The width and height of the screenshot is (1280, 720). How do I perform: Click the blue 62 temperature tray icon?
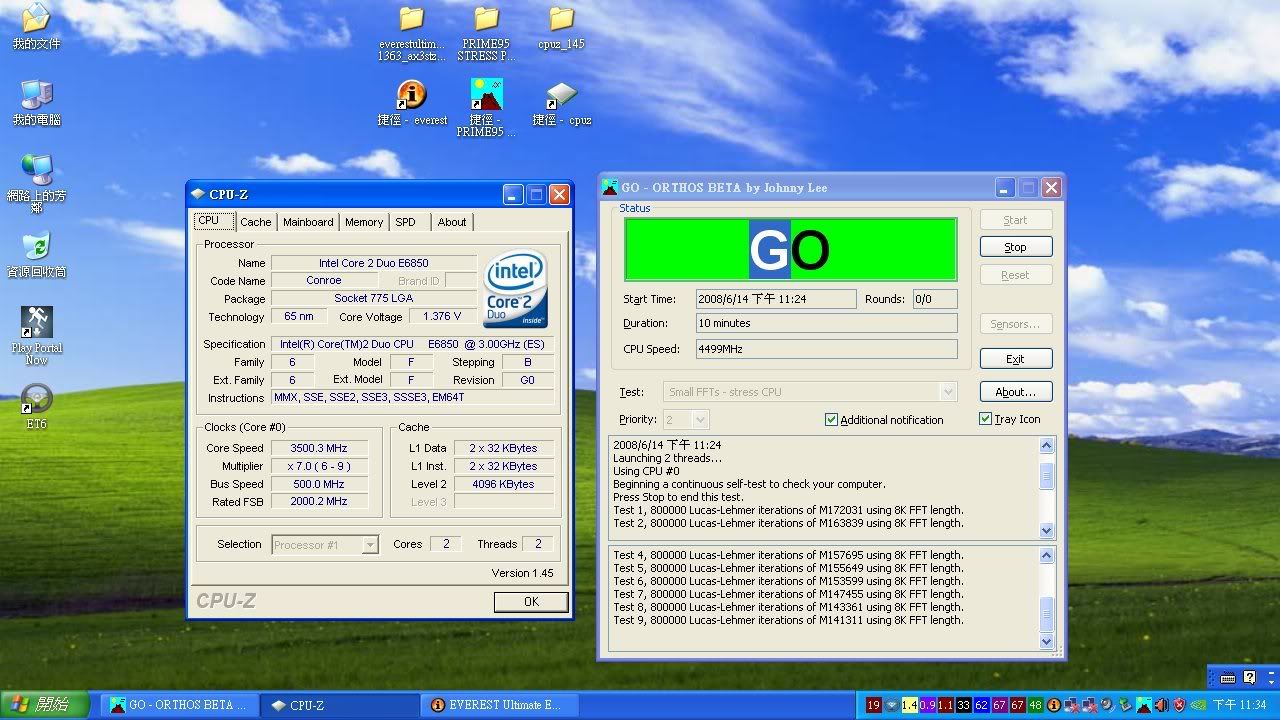[981, 705]
